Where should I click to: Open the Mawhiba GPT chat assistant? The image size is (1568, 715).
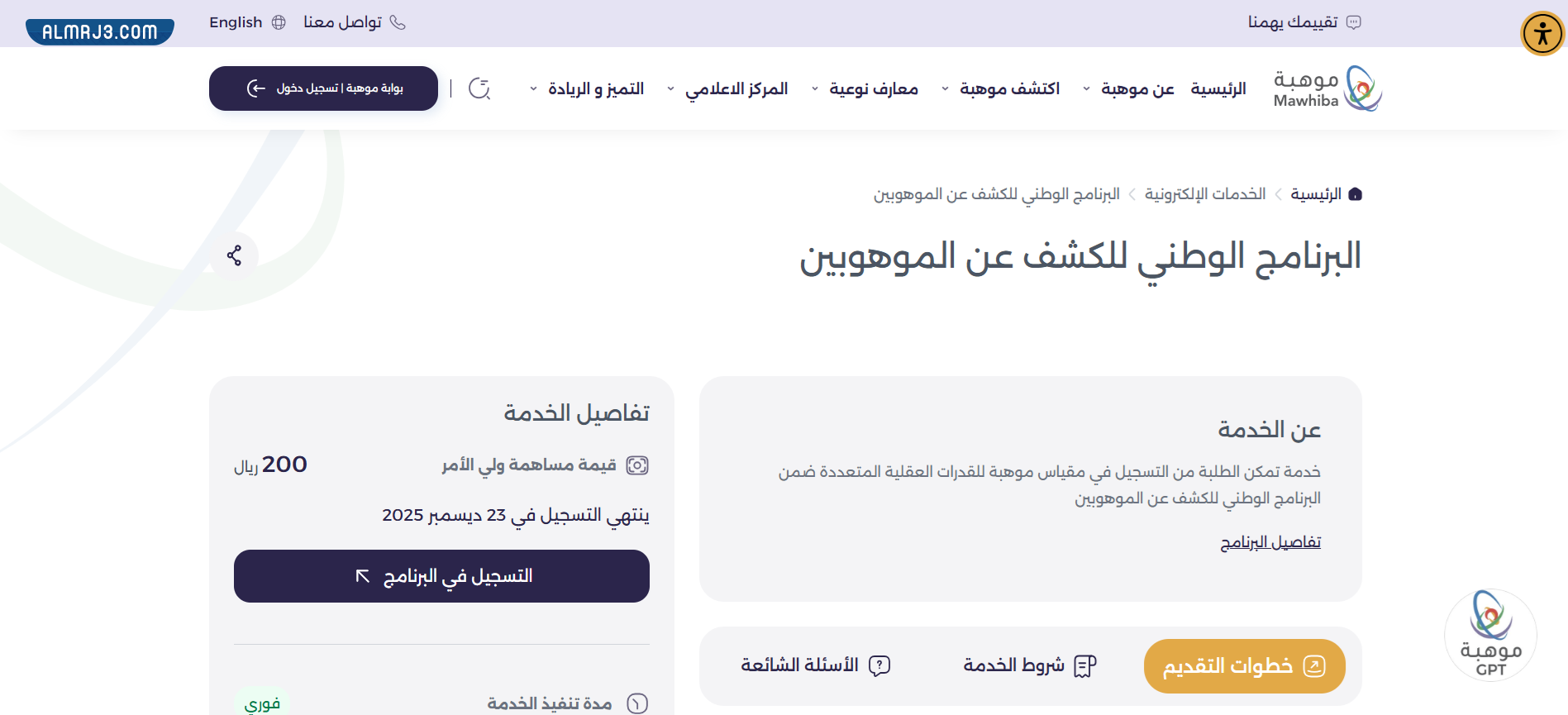[1490, 635]
